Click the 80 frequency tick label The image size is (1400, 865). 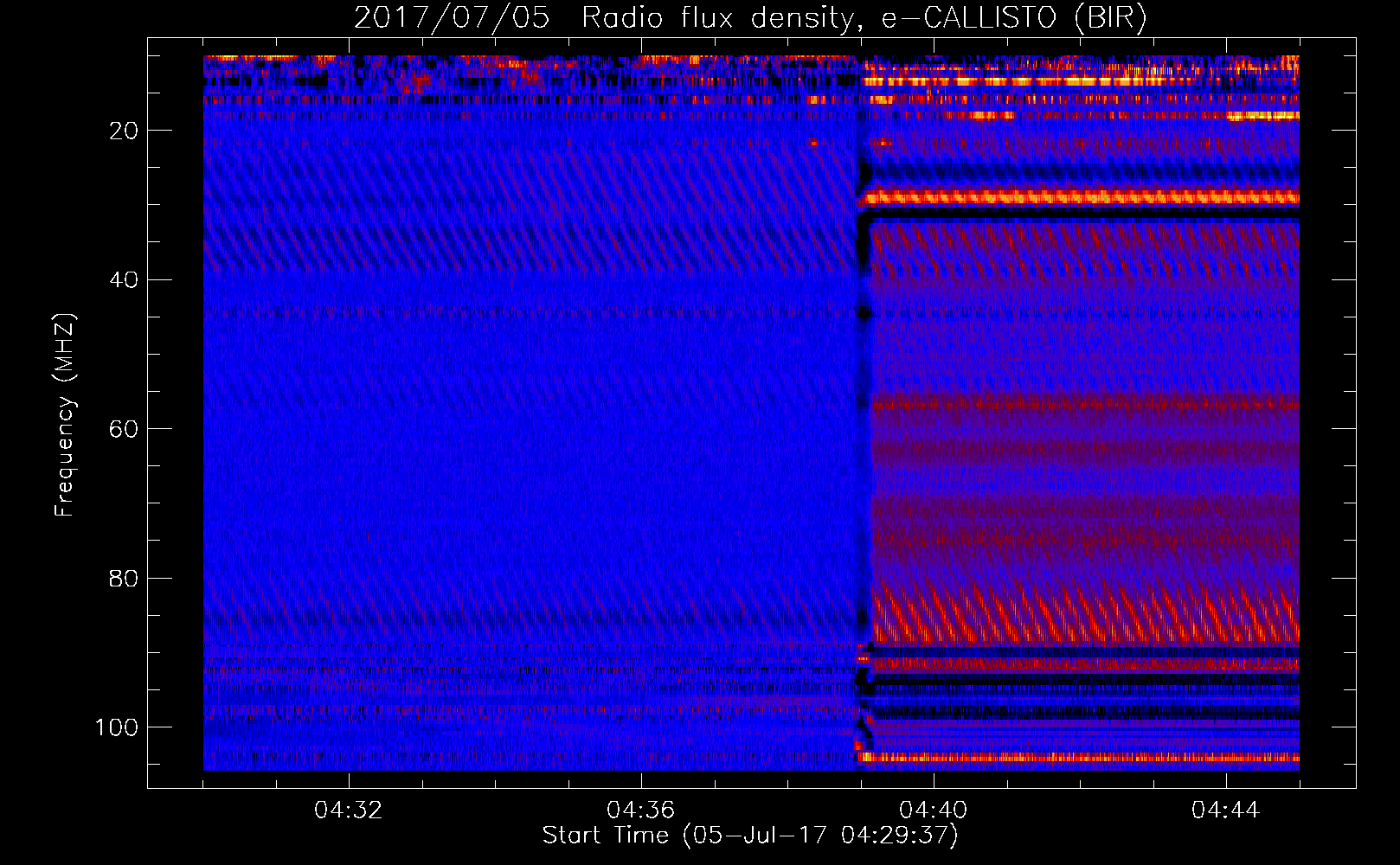tap(125, 578)
